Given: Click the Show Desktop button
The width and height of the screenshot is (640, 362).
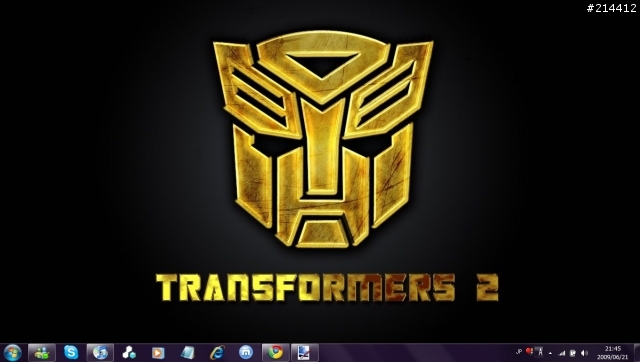Looking at the screenshot, I should pos(636,353).
